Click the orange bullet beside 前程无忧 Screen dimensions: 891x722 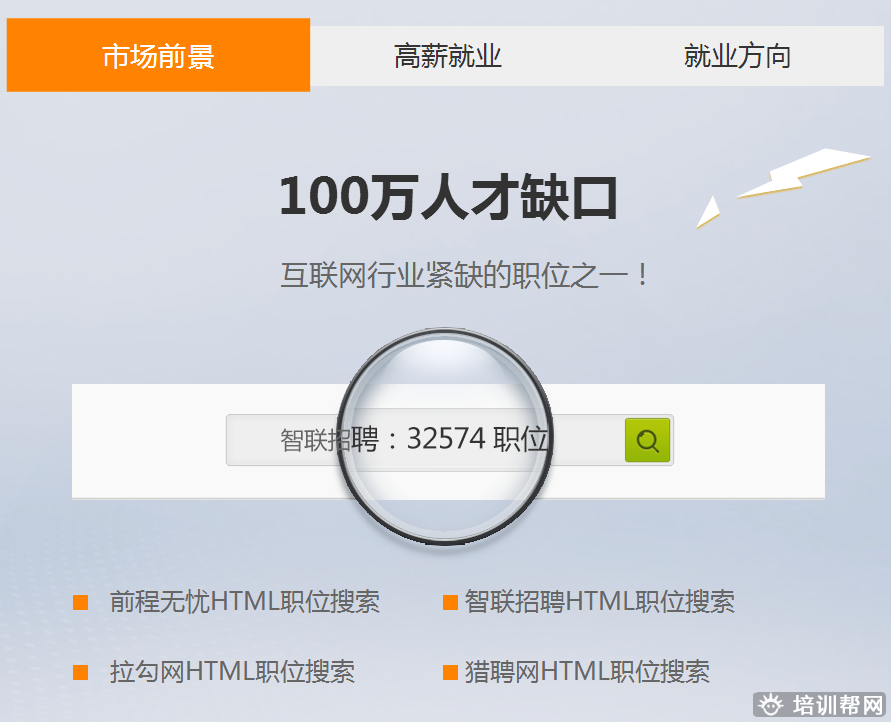click(x=81, y=602)
